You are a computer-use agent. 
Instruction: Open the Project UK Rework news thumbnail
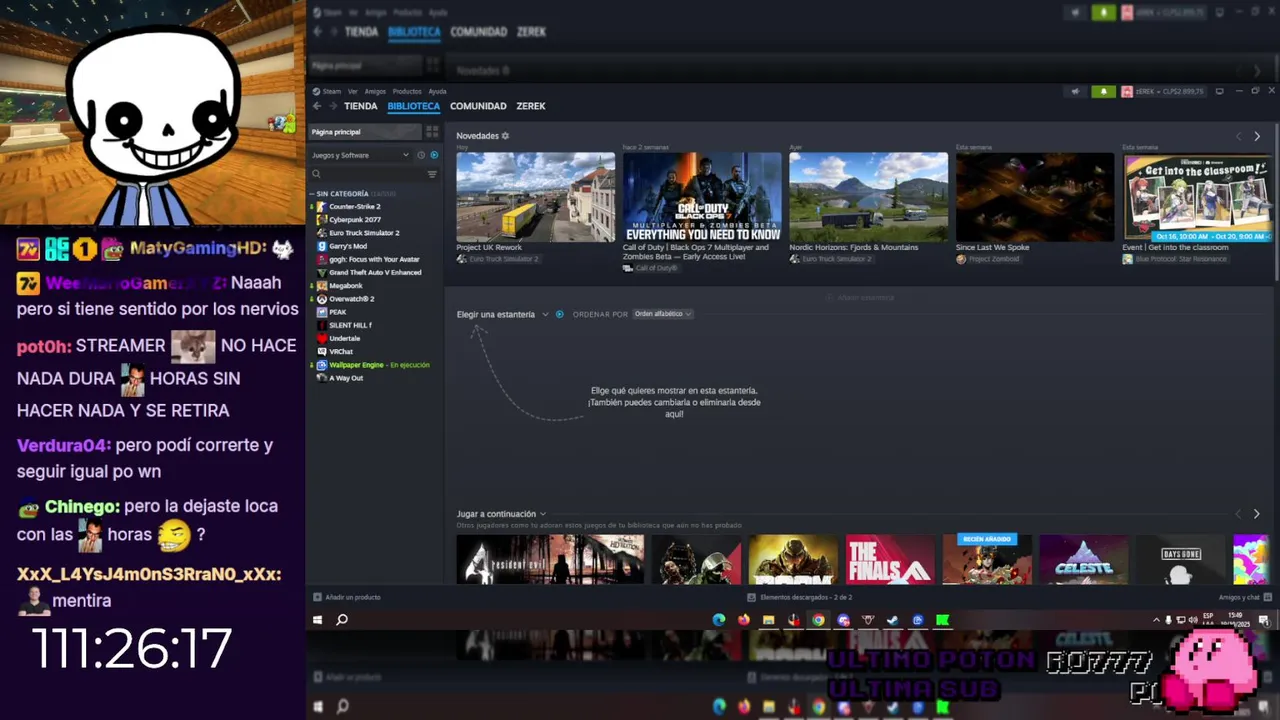pos(536,197)
